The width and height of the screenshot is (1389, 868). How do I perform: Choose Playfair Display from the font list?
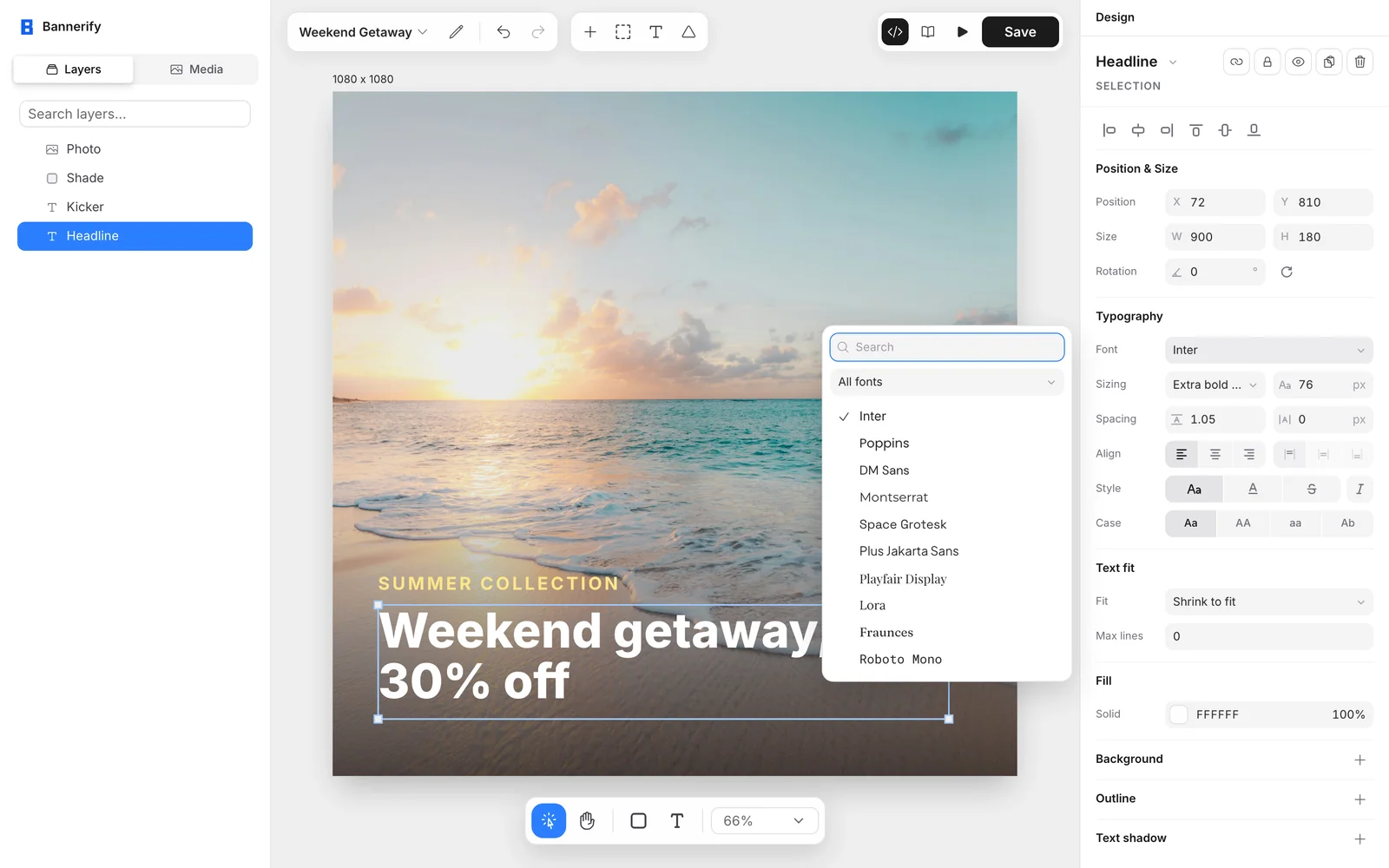tap(946, 579)
